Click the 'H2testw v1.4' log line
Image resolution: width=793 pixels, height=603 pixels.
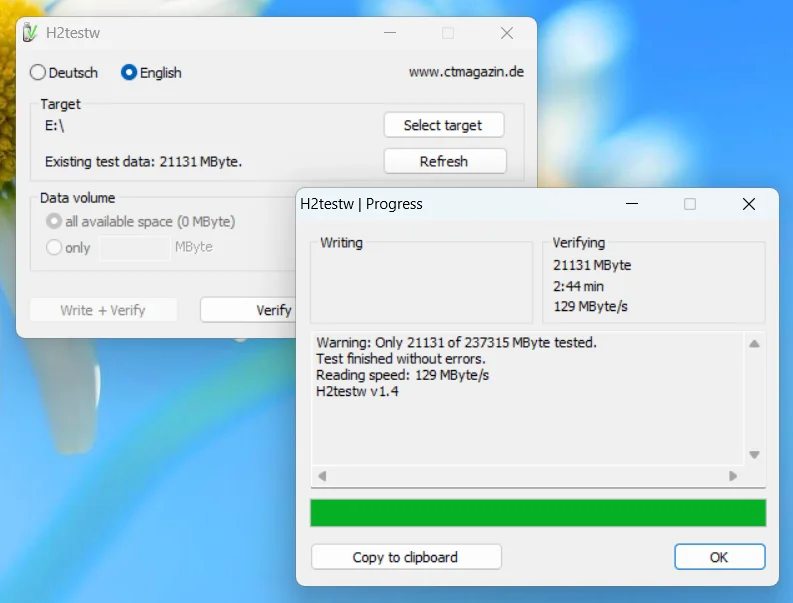click(x=357, y=391)
